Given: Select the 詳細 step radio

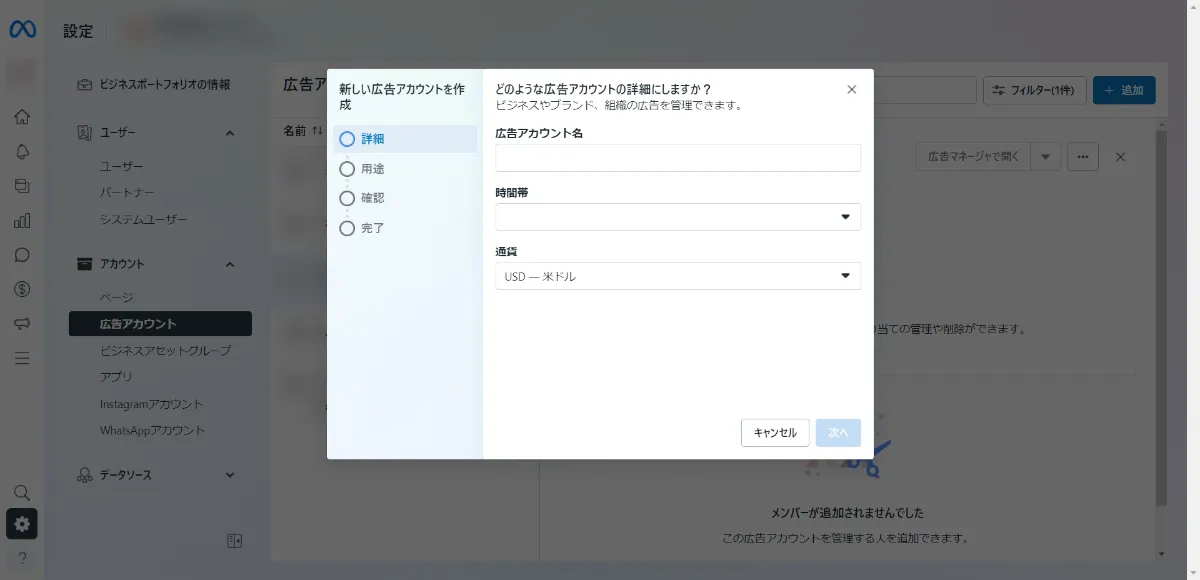Looking at the screenshot, I should pyautogui.click(x=347, y=139).
